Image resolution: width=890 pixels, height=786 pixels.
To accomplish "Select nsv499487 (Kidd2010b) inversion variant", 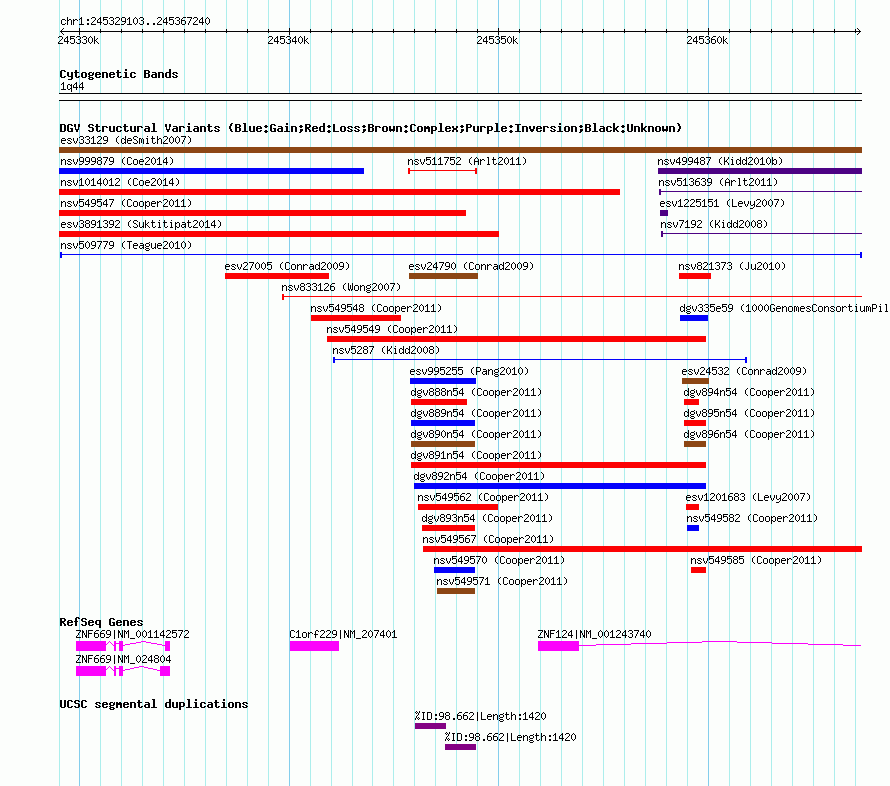I will coord(759,171).
